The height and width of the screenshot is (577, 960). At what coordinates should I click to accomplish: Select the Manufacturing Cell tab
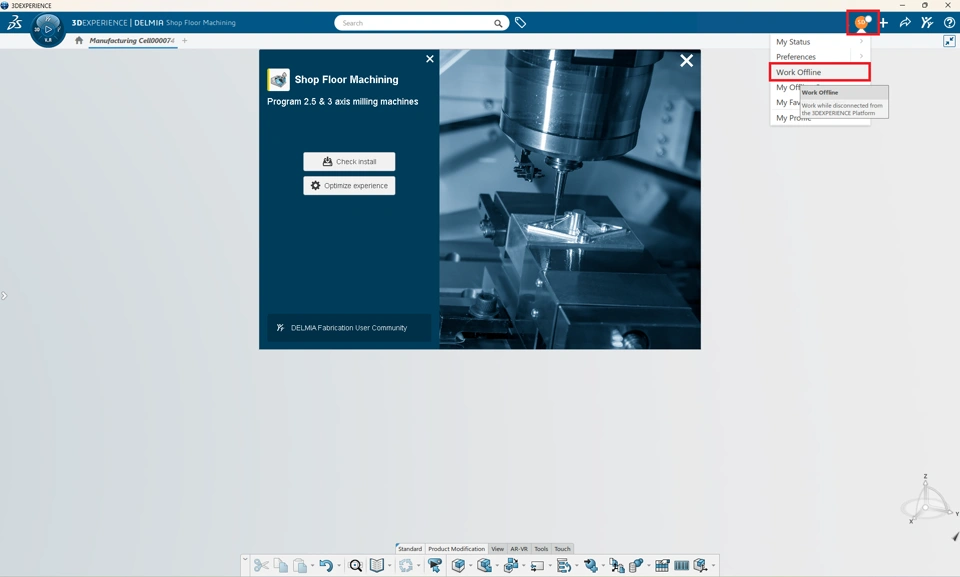[132, 40]
